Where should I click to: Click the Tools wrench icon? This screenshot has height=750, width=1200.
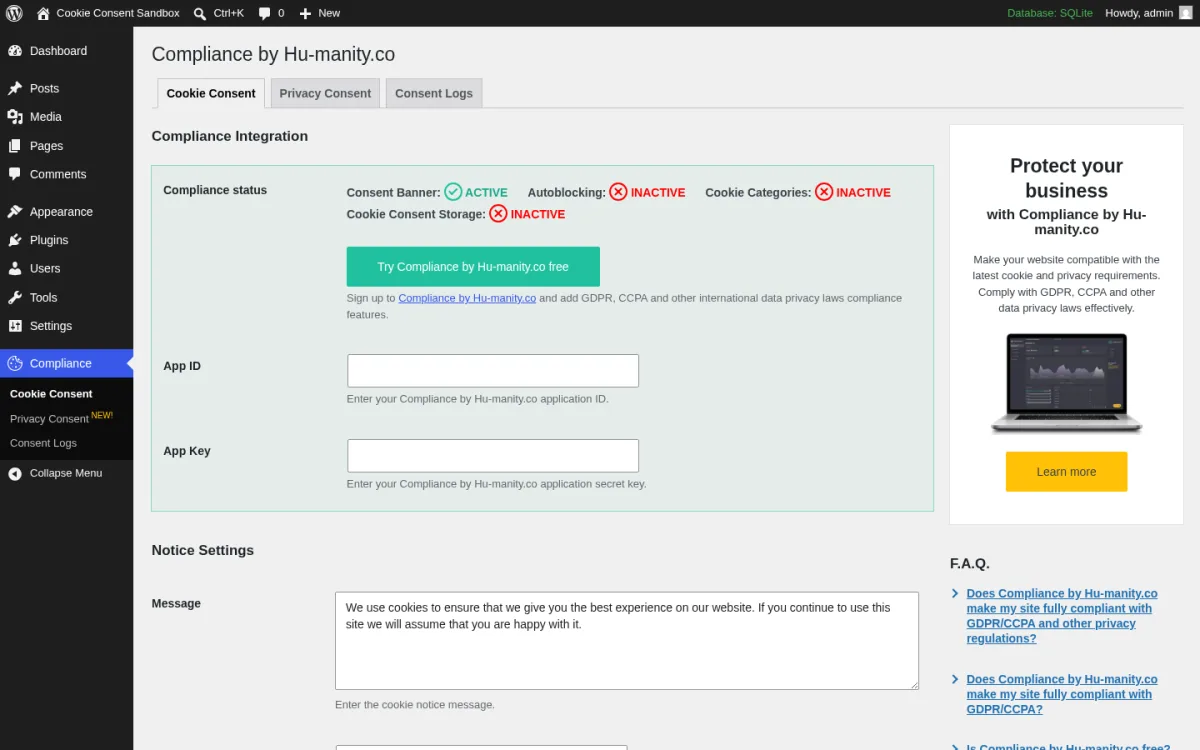point(15,297)
